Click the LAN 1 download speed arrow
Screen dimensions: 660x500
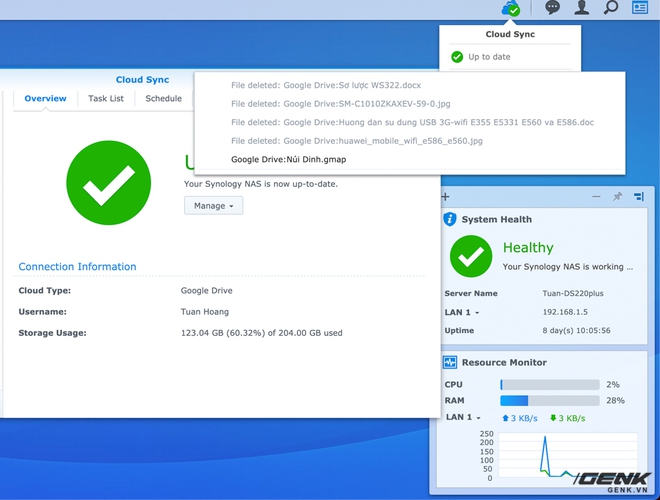553,418
